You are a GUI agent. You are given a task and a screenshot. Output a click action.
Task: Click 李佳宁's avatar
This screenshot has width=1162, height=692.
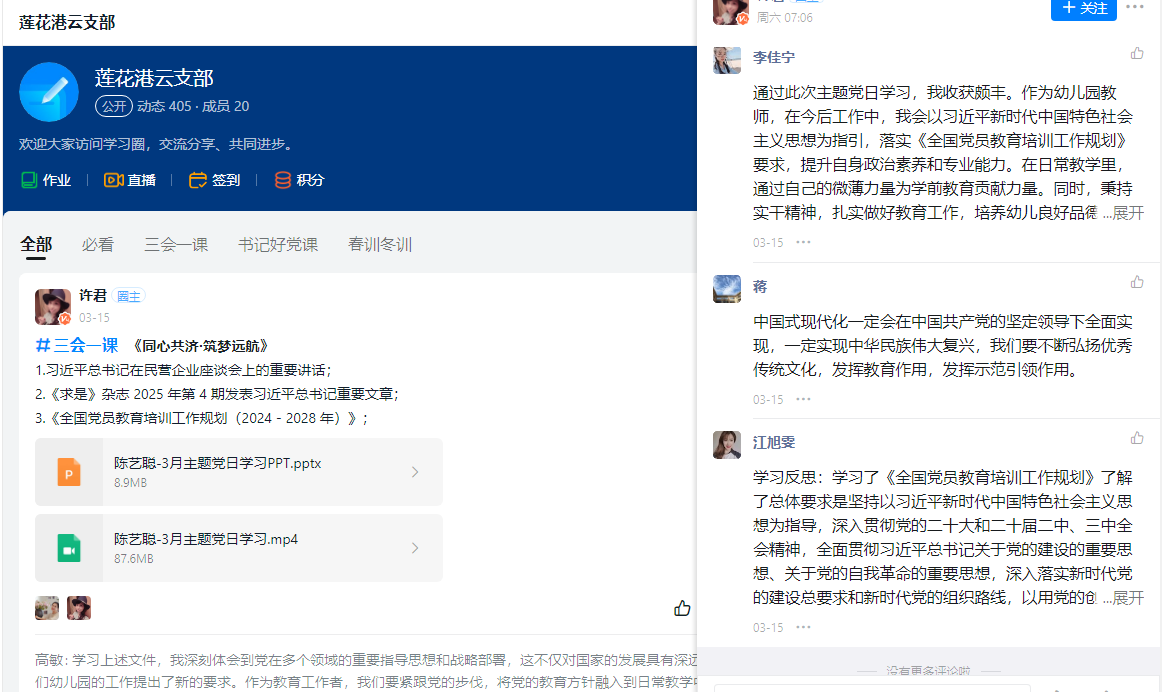click(x=727, y=60)
